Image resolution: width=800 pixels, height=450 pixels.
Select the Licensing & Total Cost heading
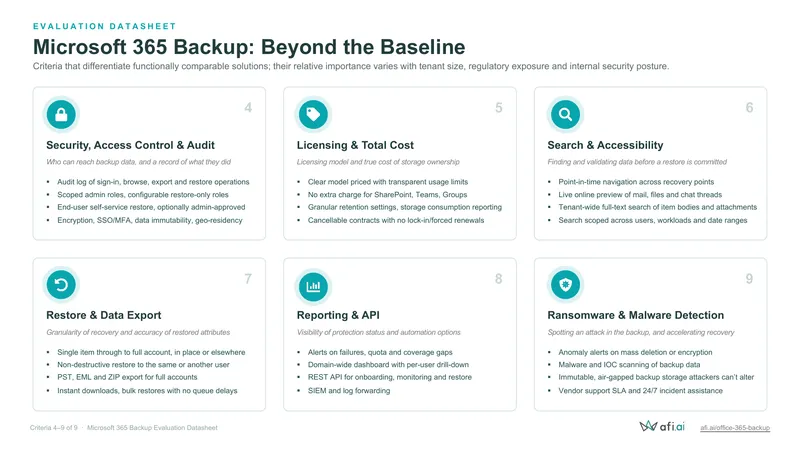point(355,145)
